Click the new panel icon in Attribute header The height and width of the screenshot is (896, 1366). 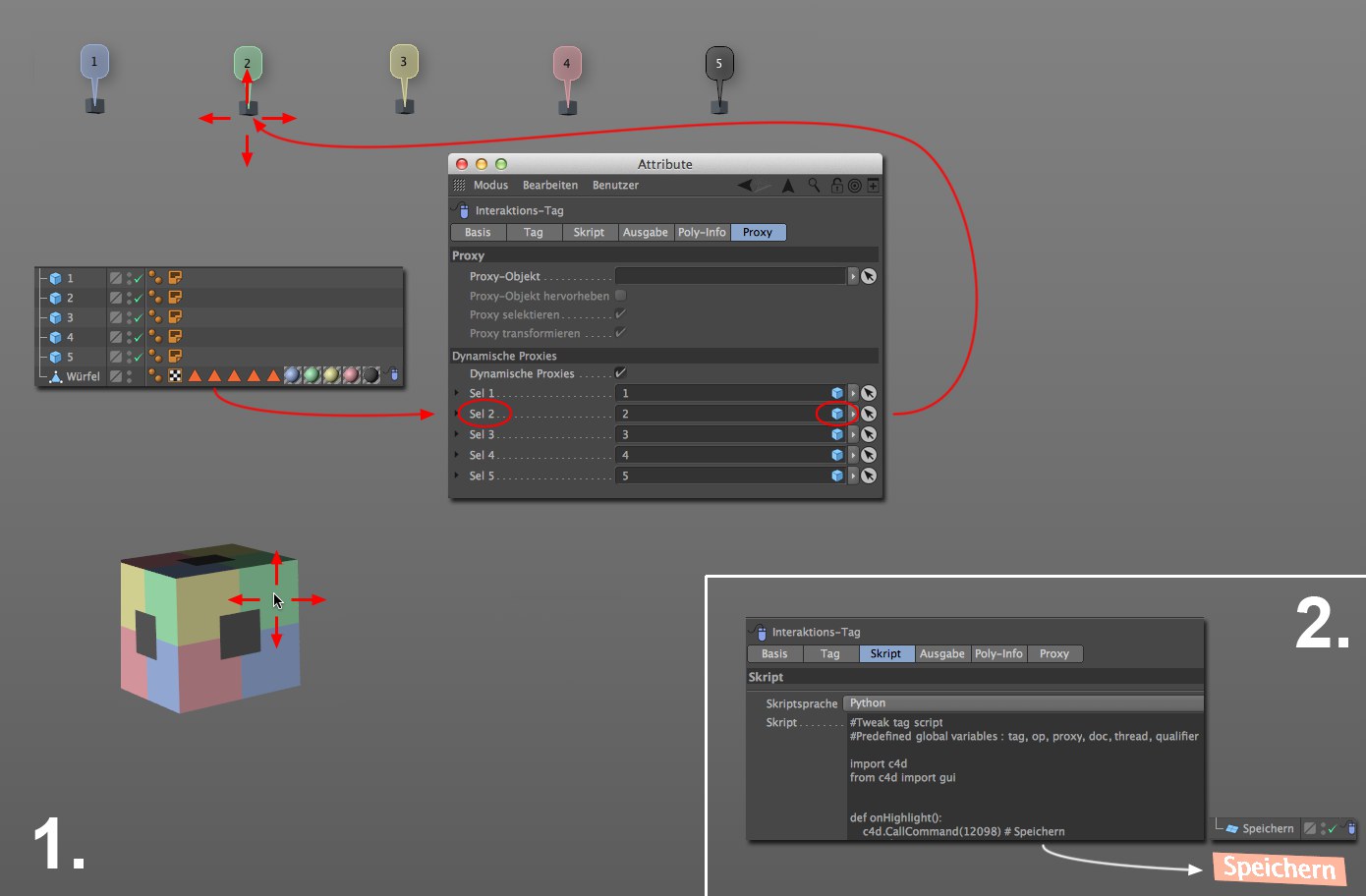[873, 185]
